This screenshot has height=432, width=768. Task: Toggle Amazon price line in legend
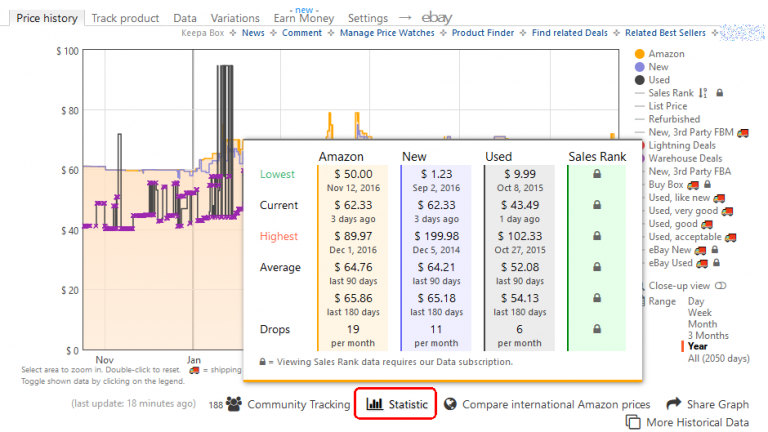tap(666, 53)
